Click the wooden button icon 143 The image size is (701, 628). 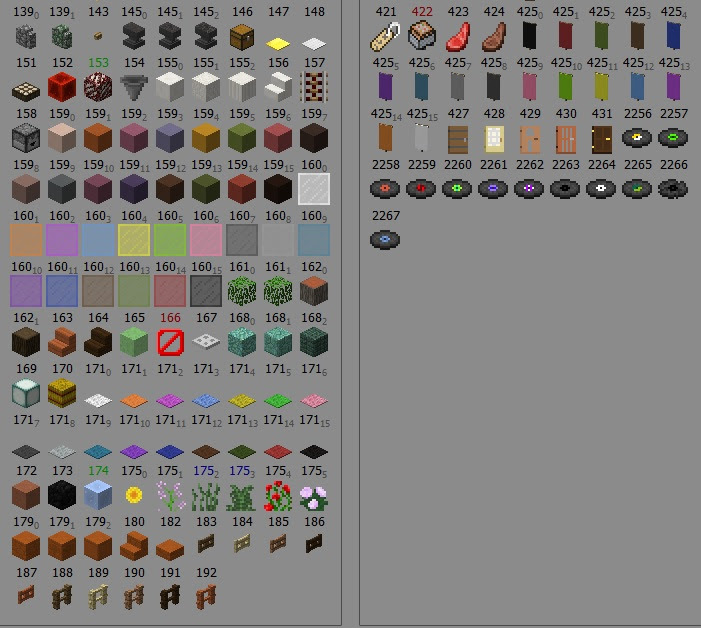point(98,36)
